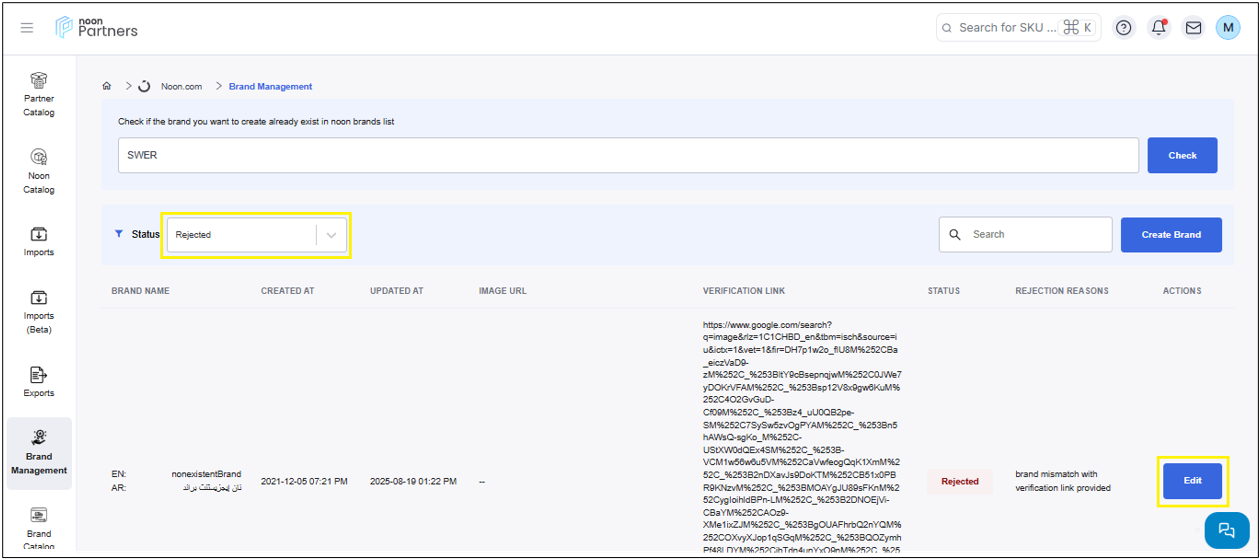Viewport: 1260px width, 560px height.
Task: Open the chat support widget icon
Action: [x=1226, y=530]
